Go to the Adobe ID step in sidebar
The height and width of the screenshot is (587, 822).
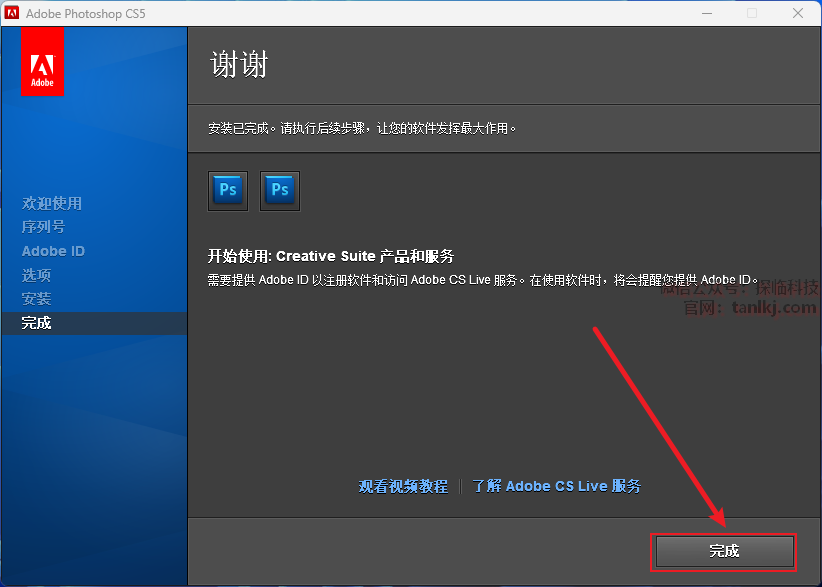[x=53, y=251]
